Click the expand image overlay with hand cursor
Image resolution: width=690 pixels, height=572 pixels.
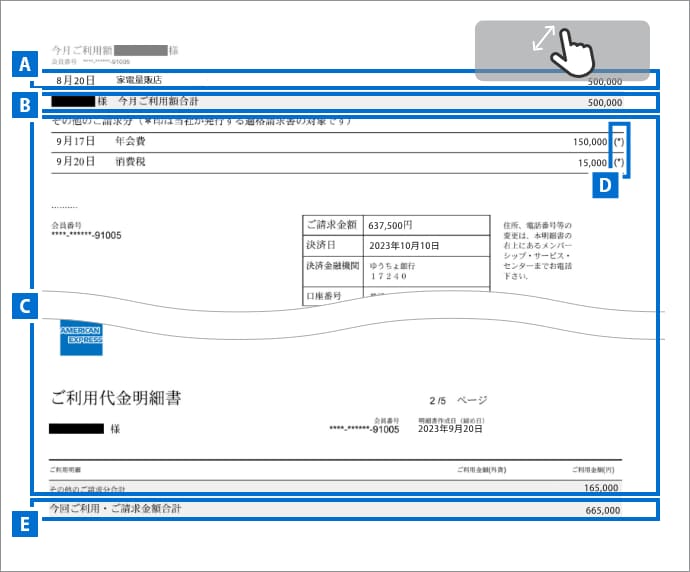[x=562, y=50]
